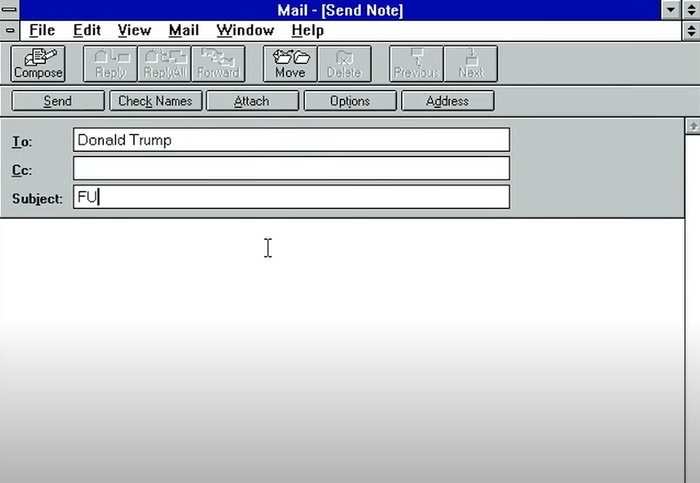Open message Options button
700x483 pixels.
[x=350, y=101]
